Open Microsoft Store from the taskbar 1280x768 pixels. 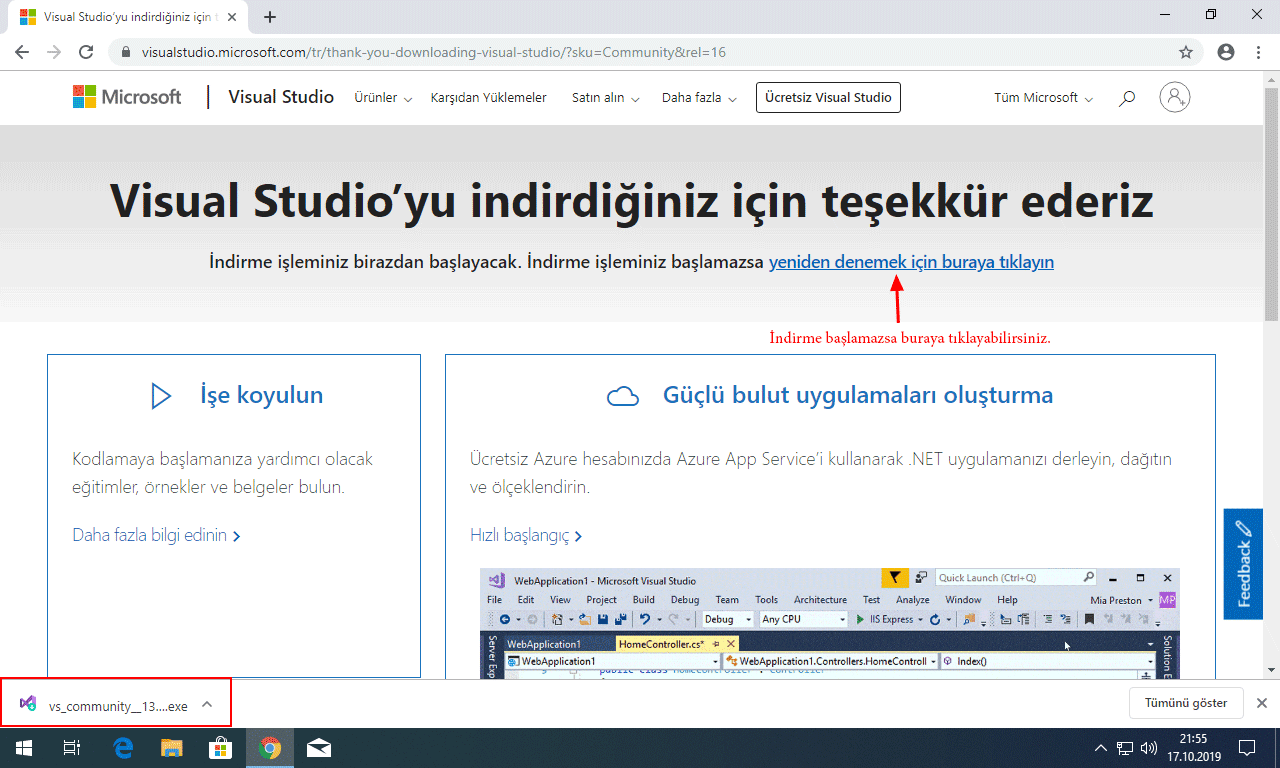220,748
